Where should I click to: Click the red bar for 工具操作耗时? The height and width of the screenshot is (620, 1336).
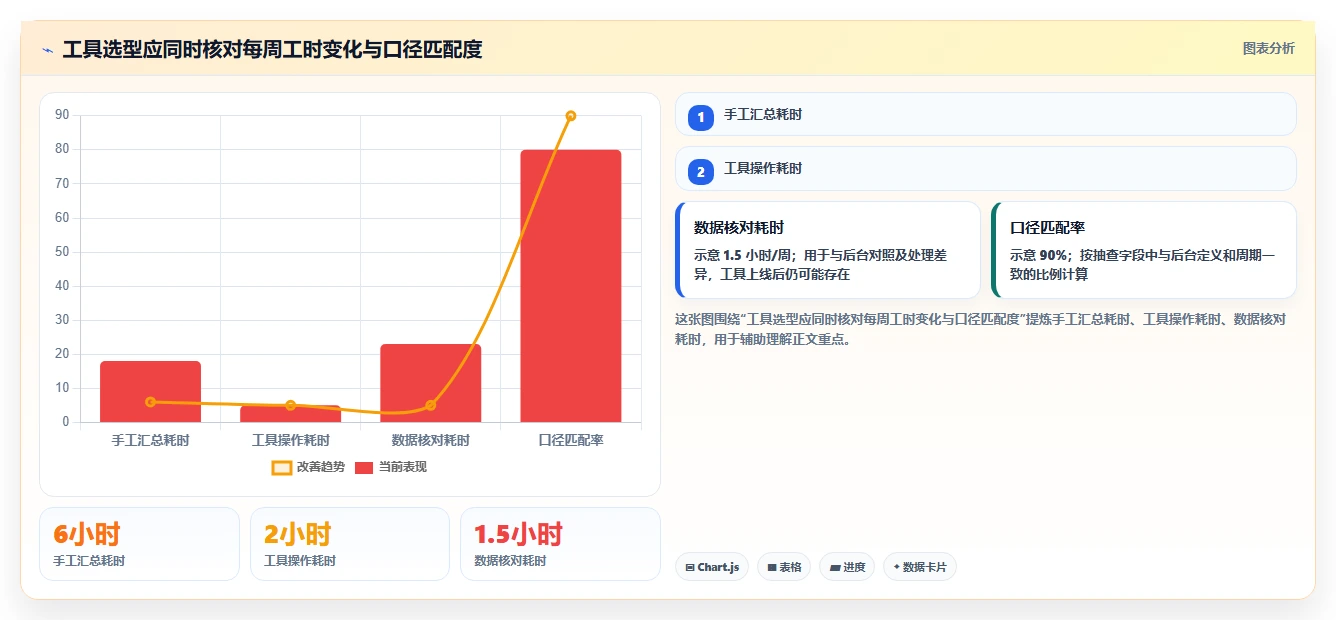pyautogui.click(x=290, y=414)
